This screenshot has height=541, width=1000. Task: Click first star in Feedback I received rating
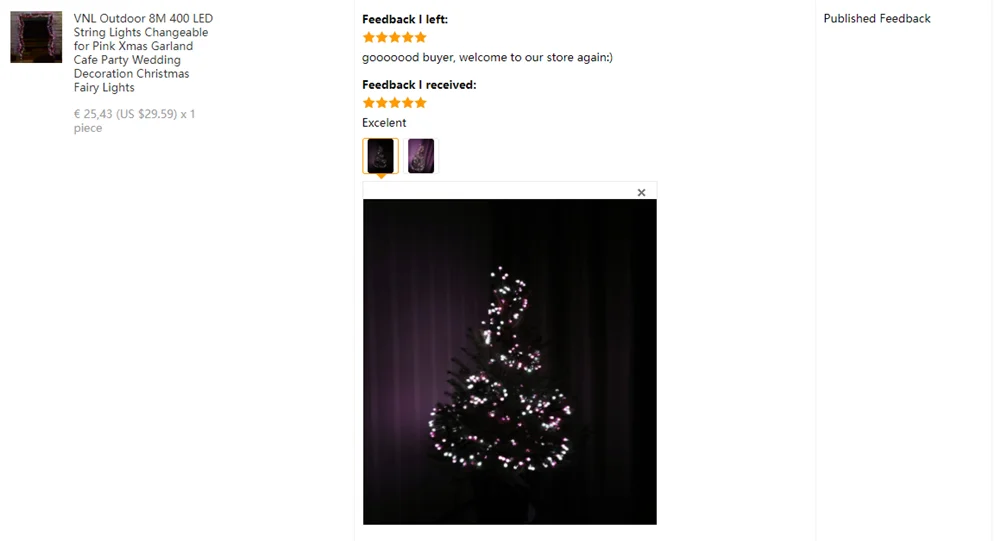(x=369, y=103)
